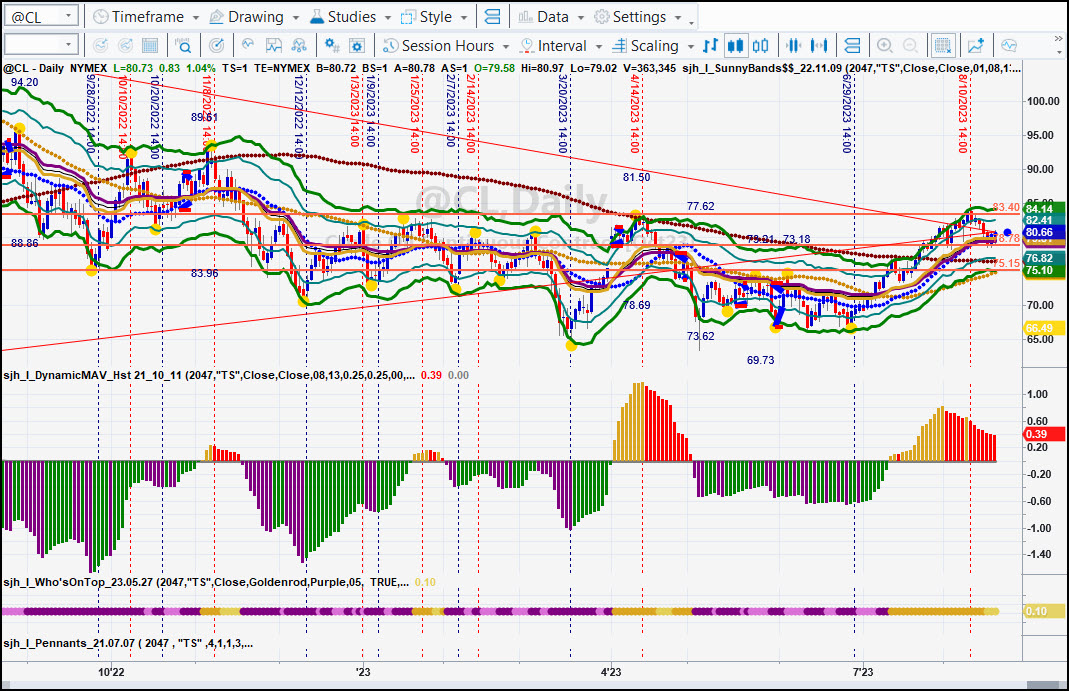Click the Data bar chart icon
The height and width of the screenshot is (691, 1069).
click(525, 16)
